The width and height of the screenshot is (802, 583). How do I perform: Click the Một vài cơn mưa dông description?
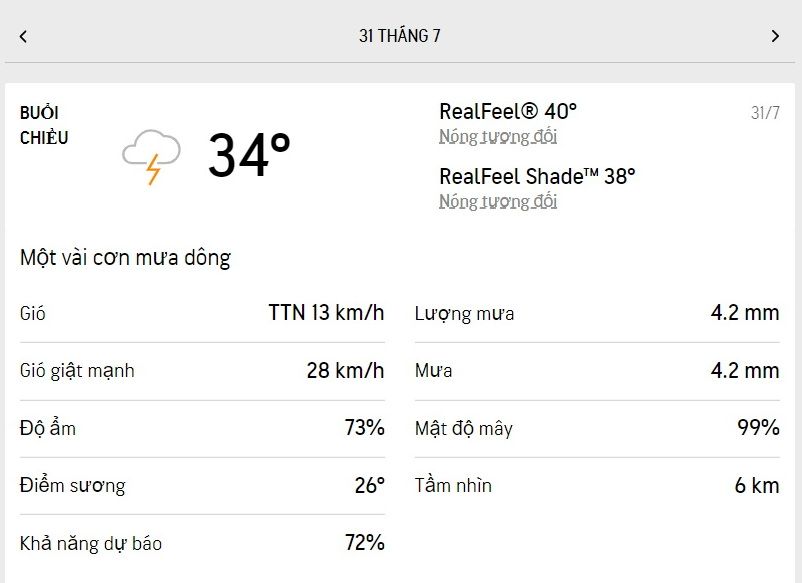point(125,258)
